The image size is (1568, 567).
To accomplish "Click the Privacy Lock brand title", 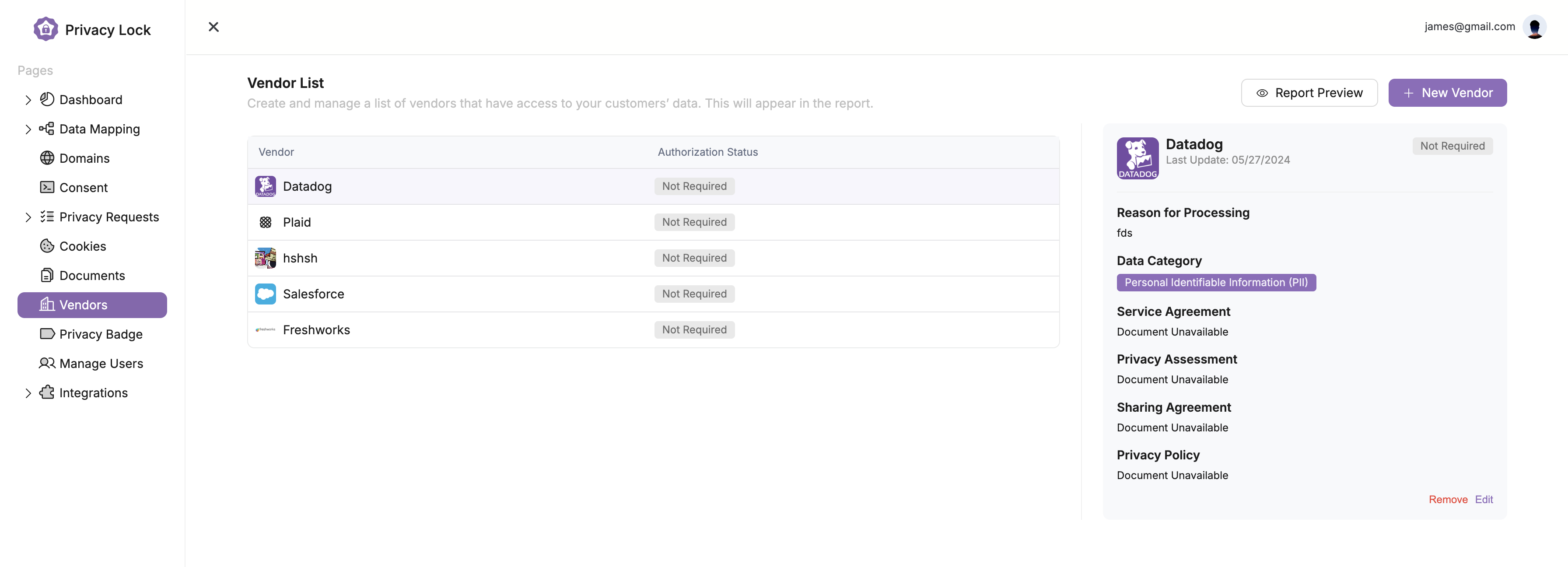I will (108, 30).
